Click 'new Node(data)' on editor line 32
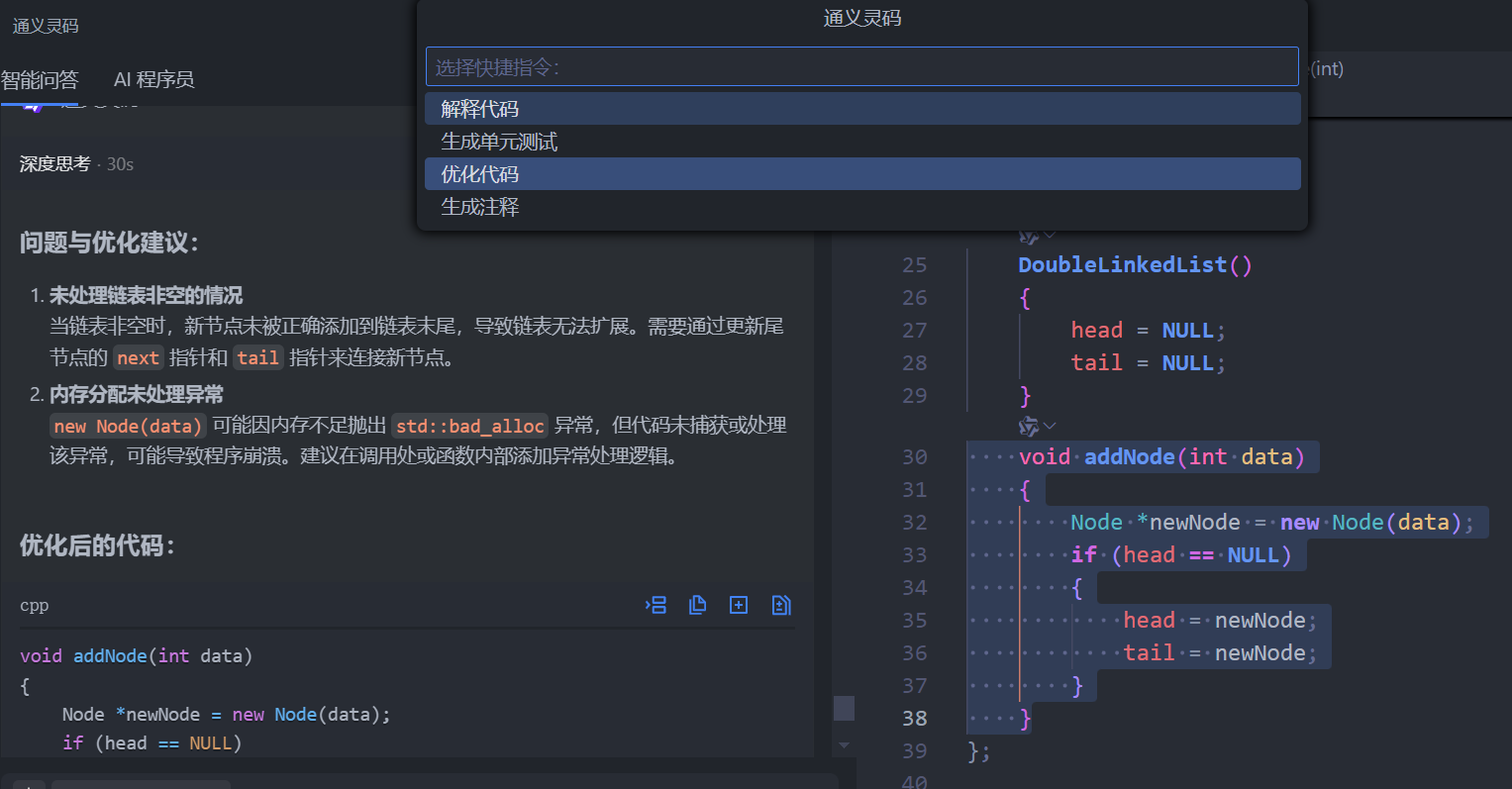The height and width of the screenshot is (789, 1512). click(x=1370, y=522)
